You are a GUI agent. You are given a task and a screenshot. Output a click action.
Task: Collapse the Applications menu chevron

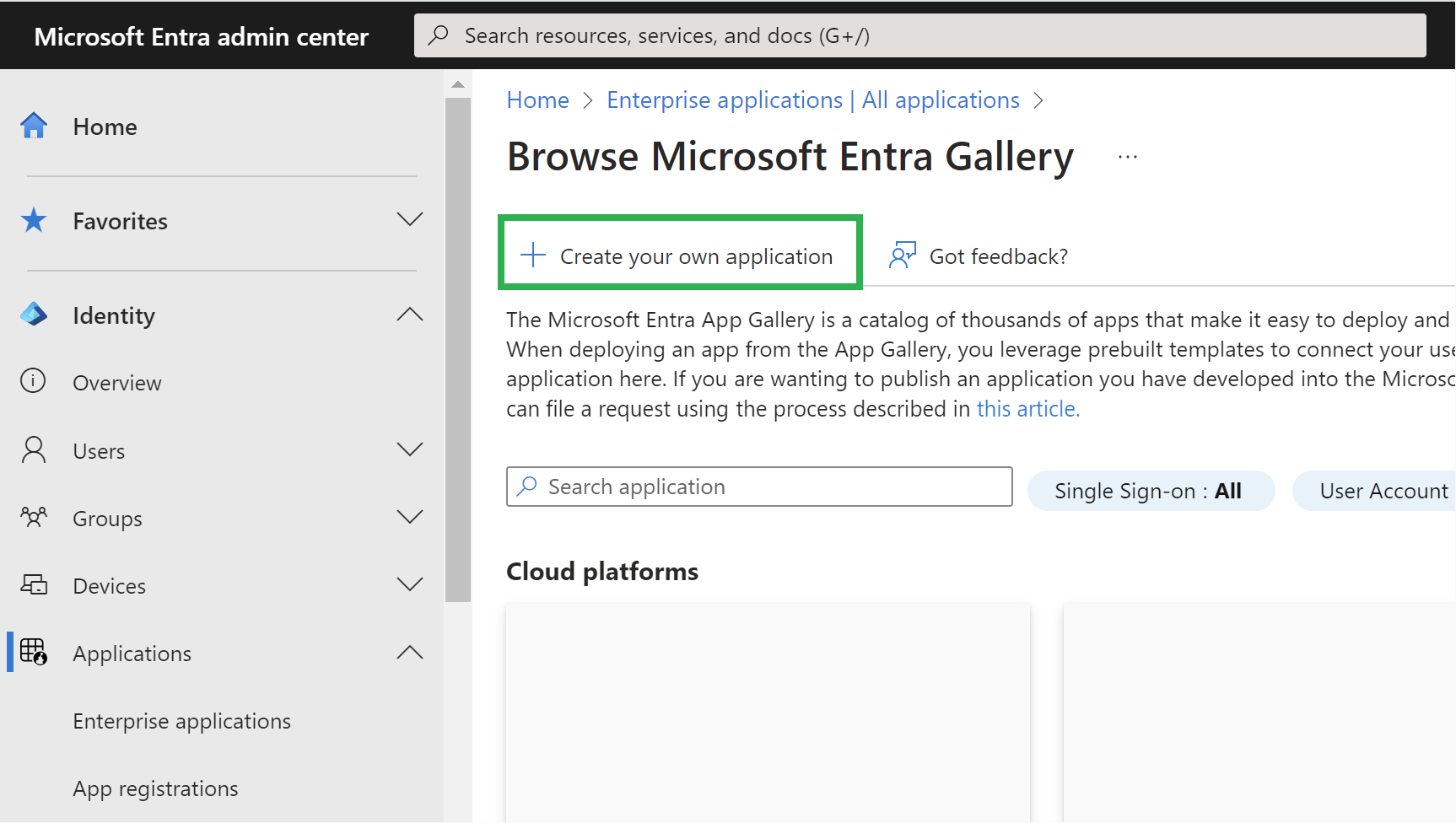[x=410, y=652]
